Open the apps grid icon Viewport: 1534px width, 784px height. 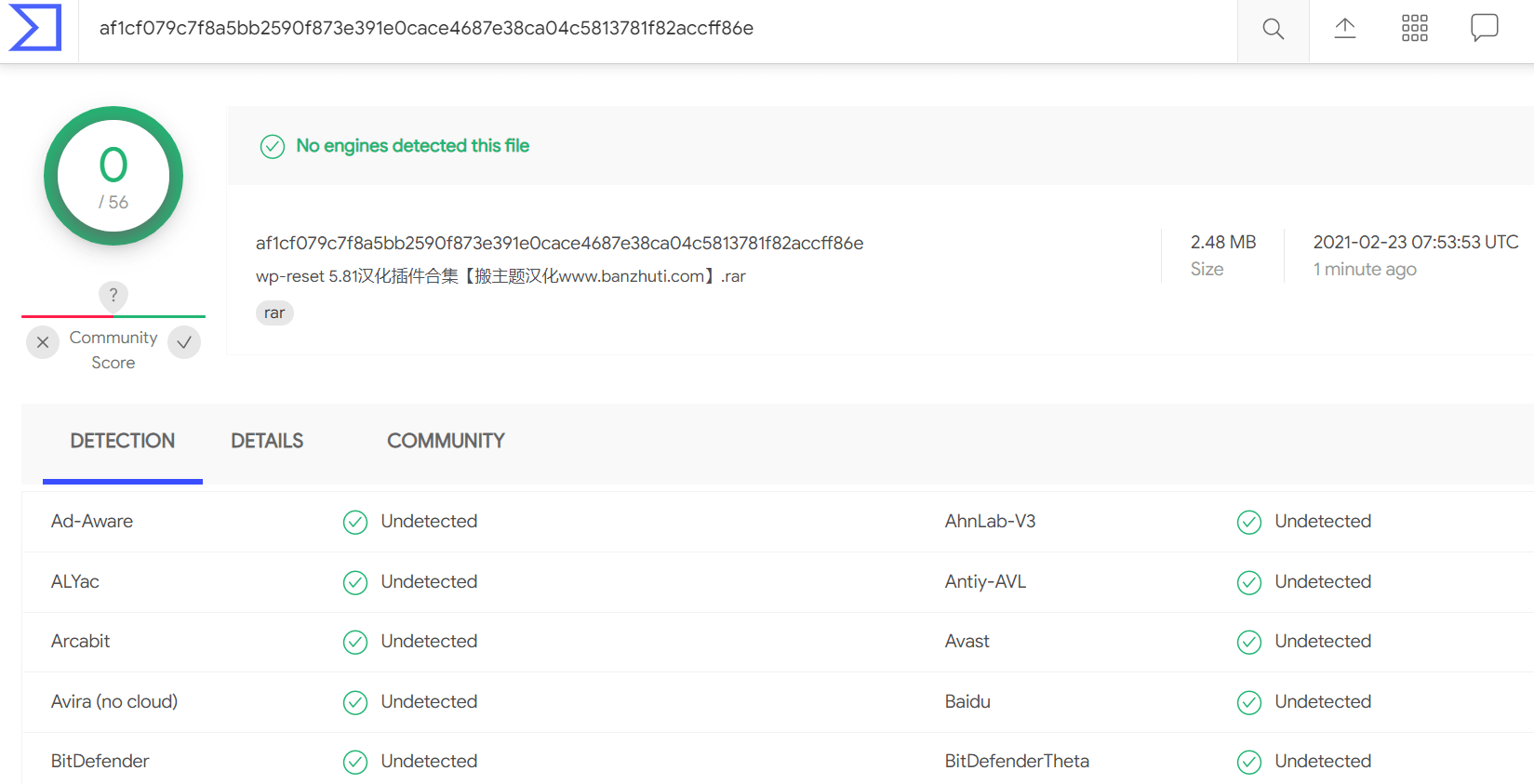pyautogui.click(x=1414, y=28)
